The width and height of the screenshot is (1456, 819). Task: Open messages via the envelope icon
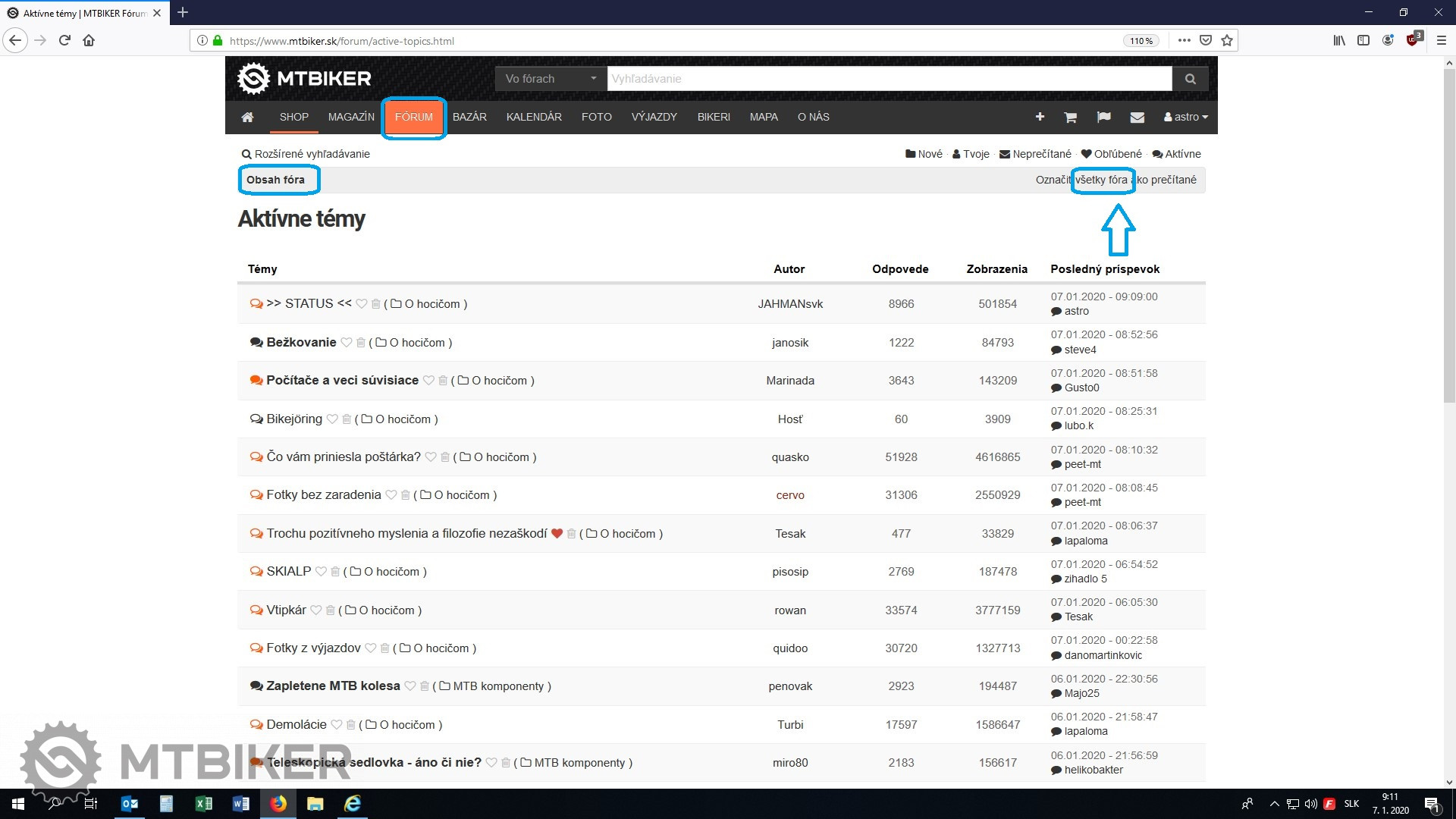(x=1137, y=117)
